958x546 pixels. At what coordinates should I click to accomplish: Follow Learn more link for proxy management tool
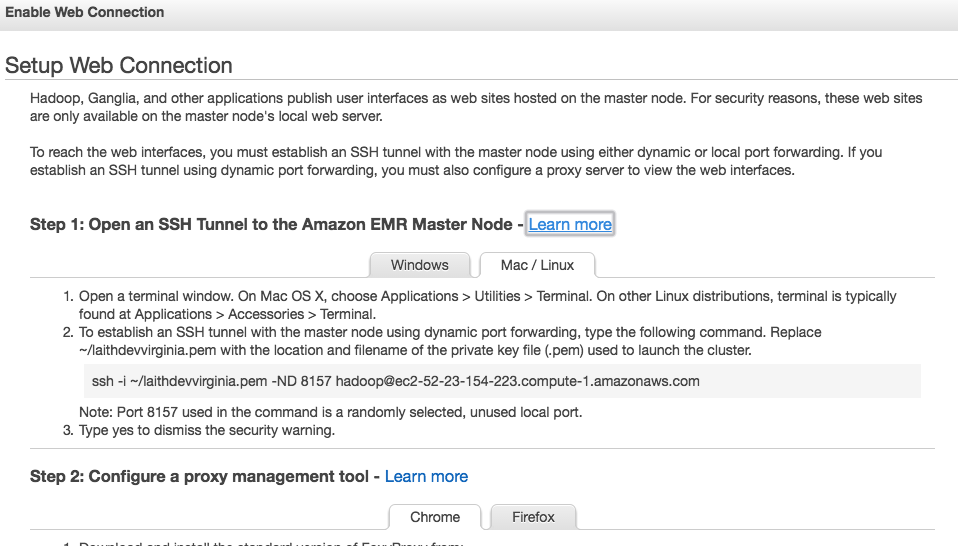[x=426, y=477]
